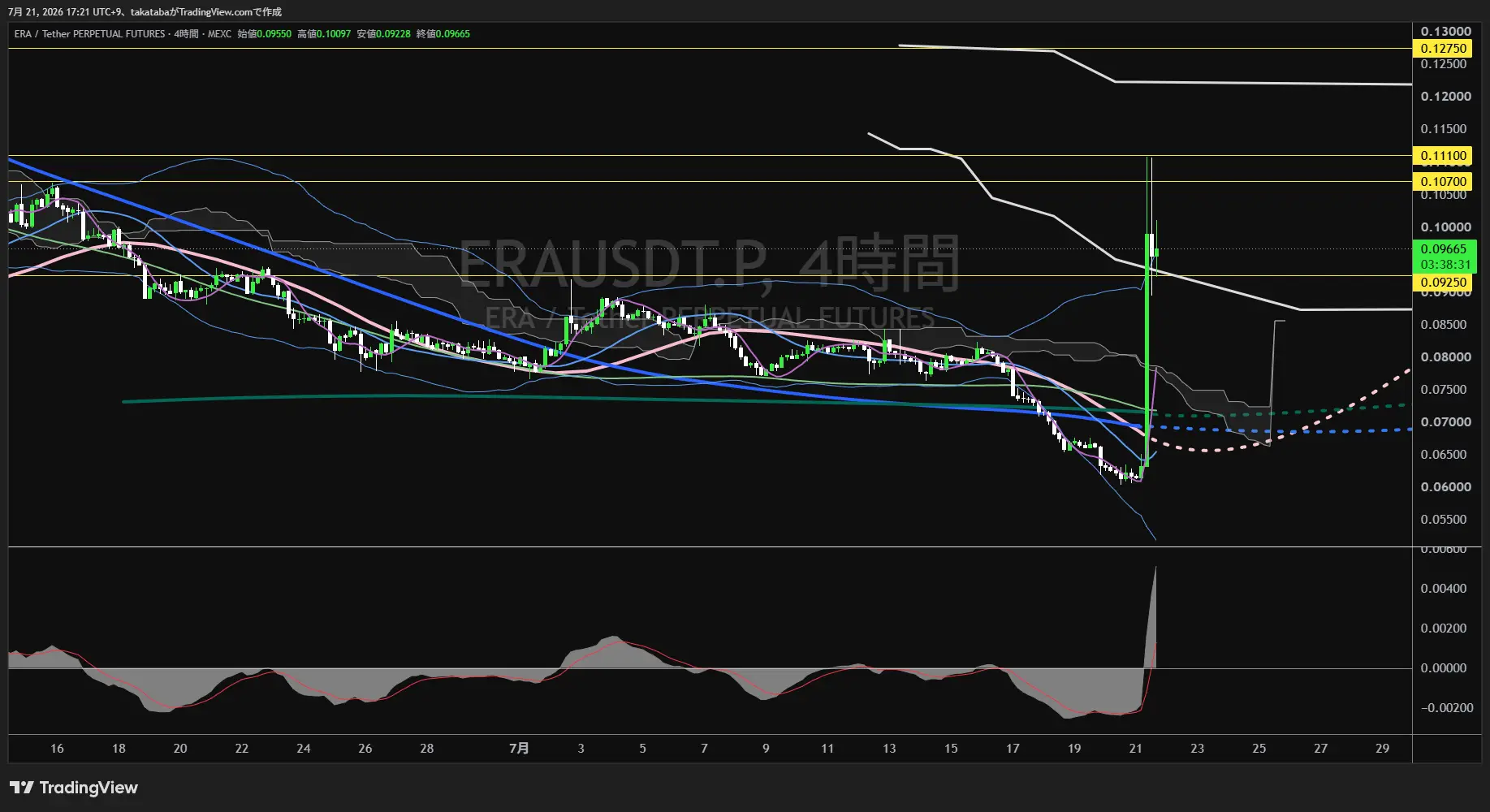Click date 17 on the time axis

(1013, 749)
